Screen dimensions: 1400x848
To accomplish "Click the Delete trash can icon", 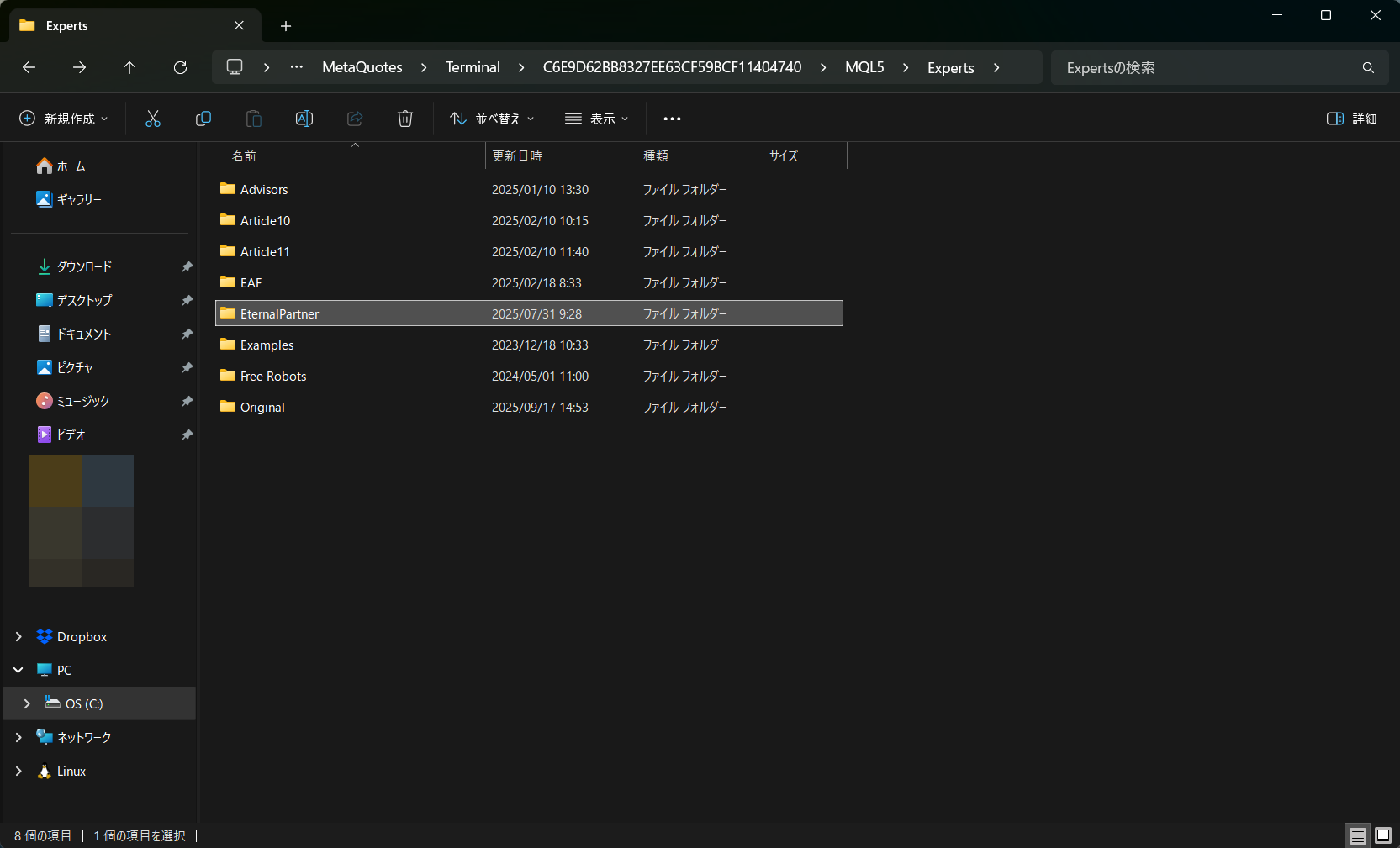I will click(405, 119).
